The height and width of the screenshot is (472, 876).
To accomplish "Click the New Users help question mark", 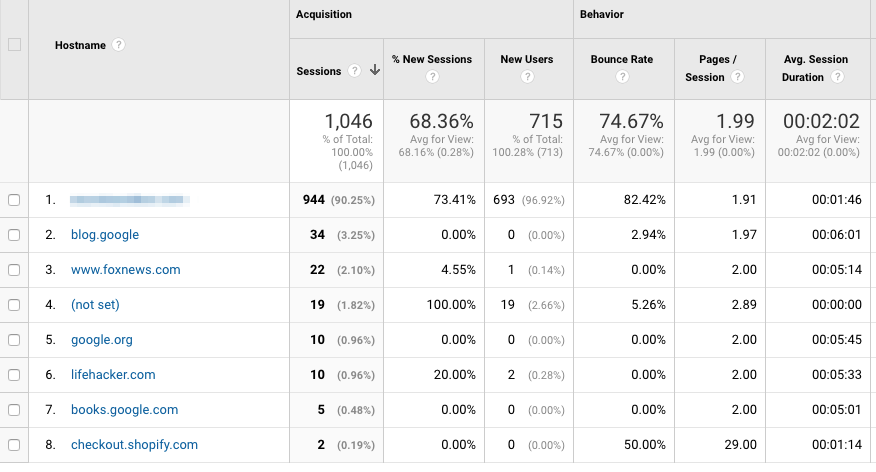I will [x=527, y=77].
